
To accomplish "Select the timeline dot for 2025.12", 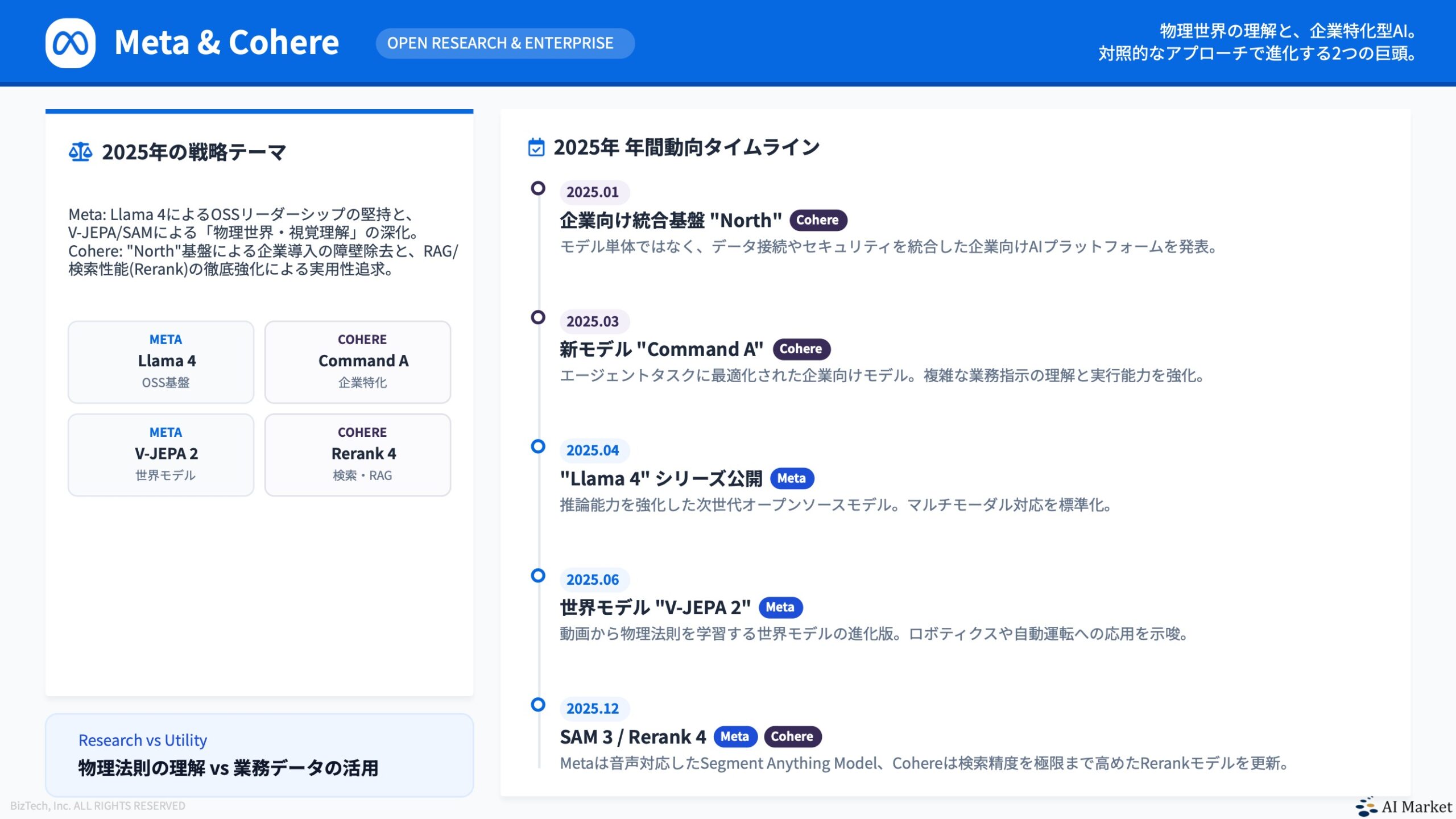I will (538, 705).
